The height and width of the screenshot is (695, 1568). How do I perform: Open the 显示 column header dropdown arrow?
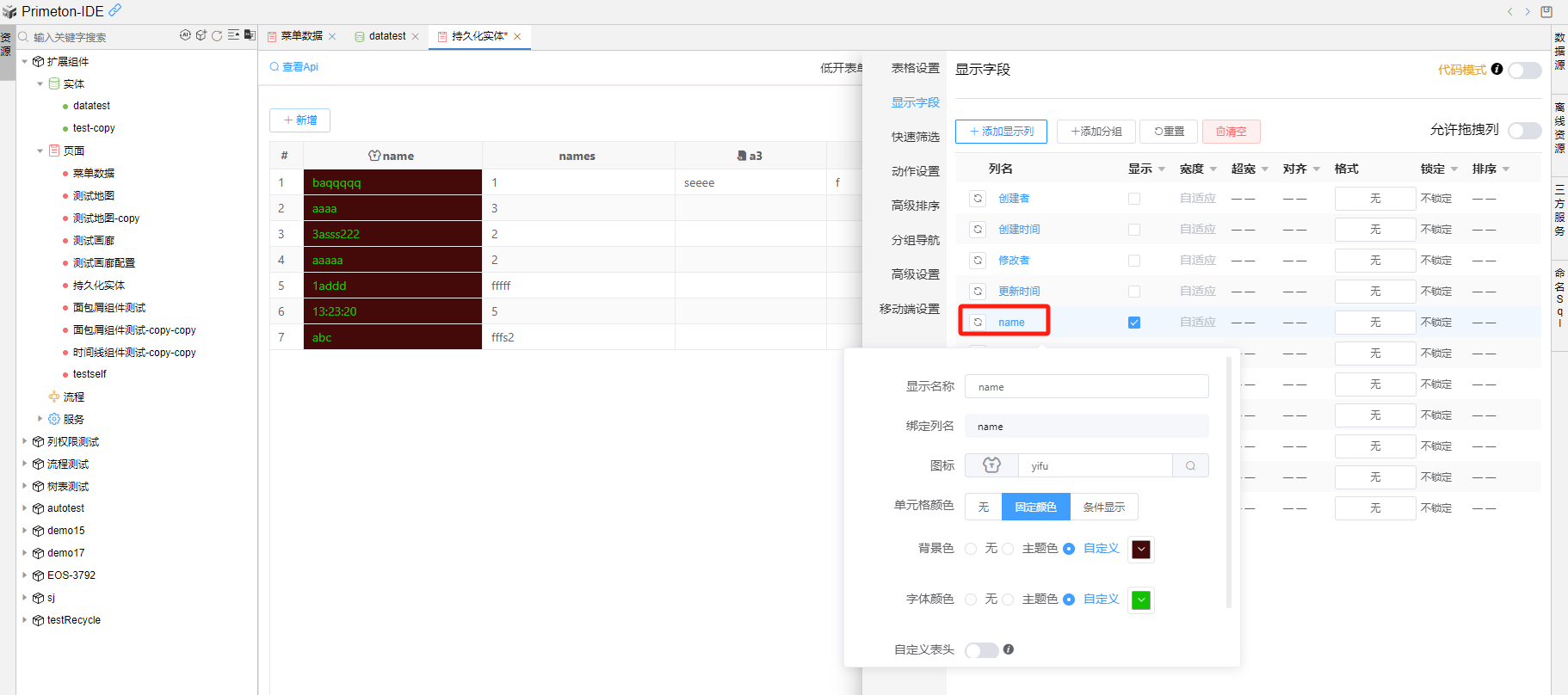coord(1162,169)
